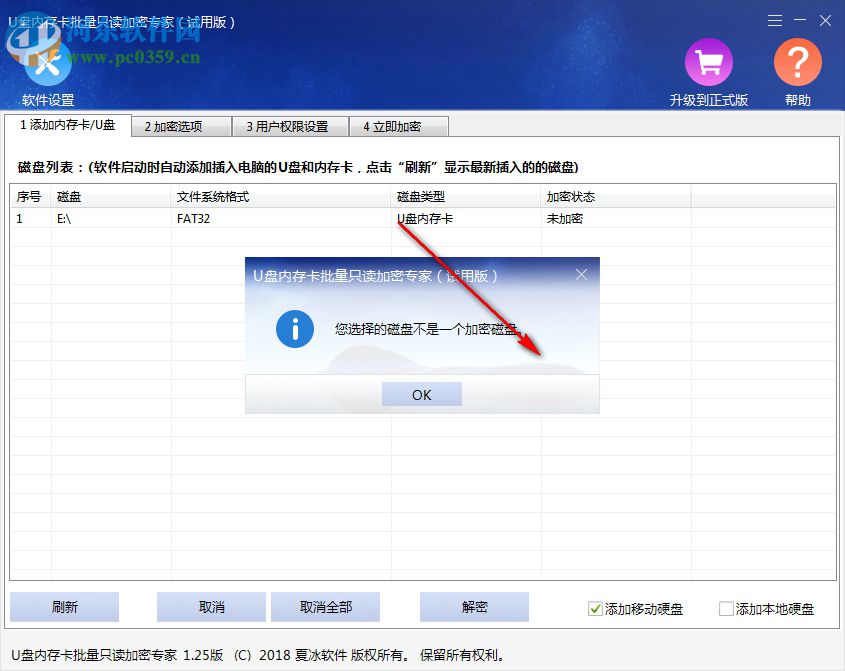This screenshot has width=845, height=671.
Task: Click OK to dismiss the warning dialog
Action: point(421,394)
